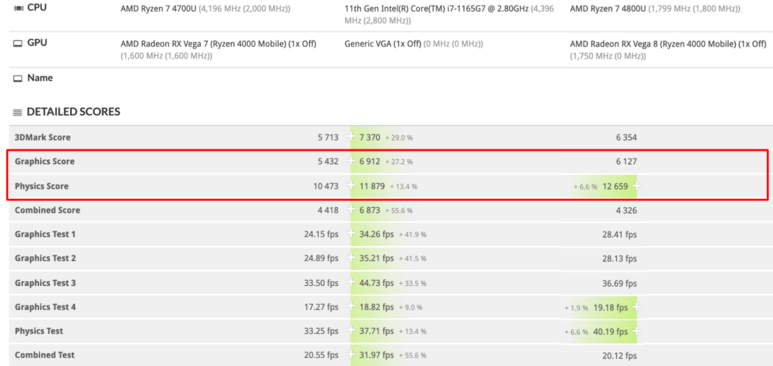Click the 34.26 fps value

pyautogui.click(x=377, y=234)
